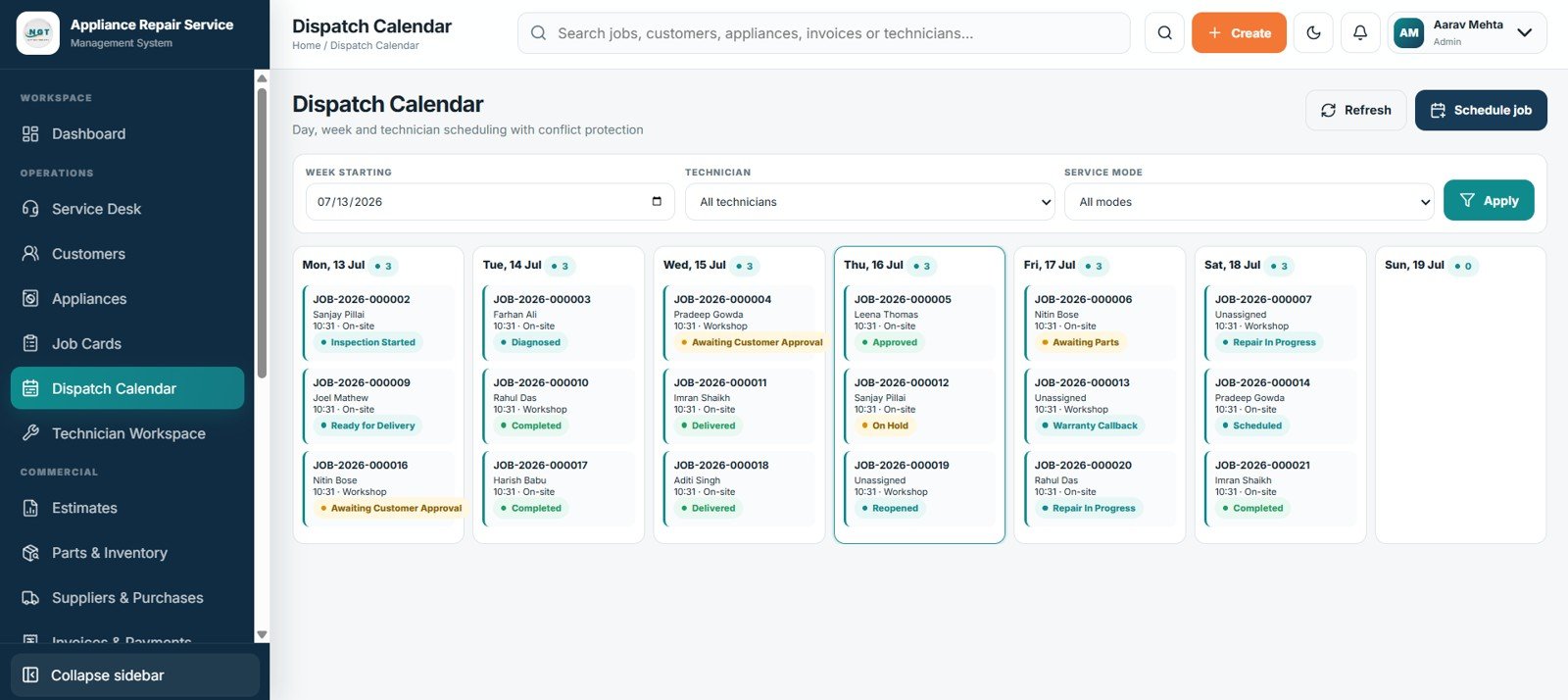1568x700 pixels.
Task: Click the Appliances icon in sidebar
Action: tap(30, 299)
